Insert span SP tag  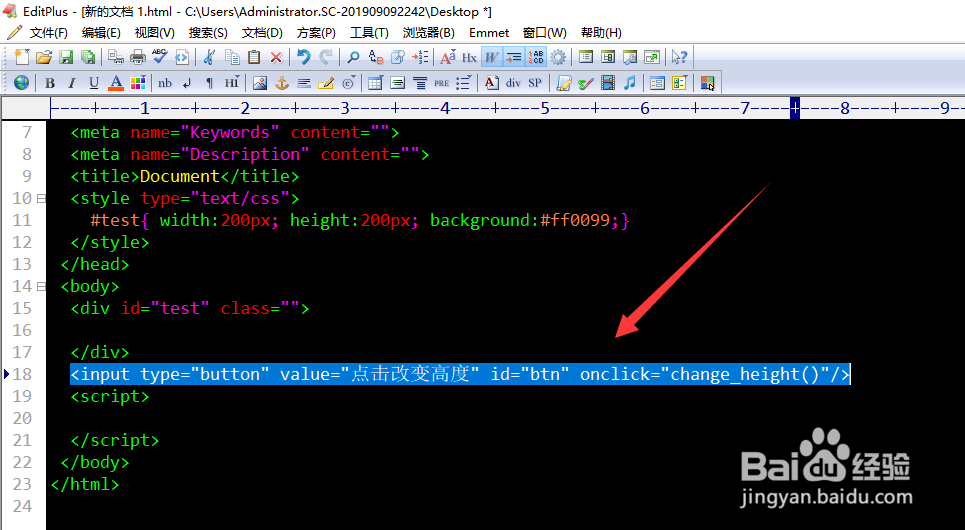click(535, 82)
